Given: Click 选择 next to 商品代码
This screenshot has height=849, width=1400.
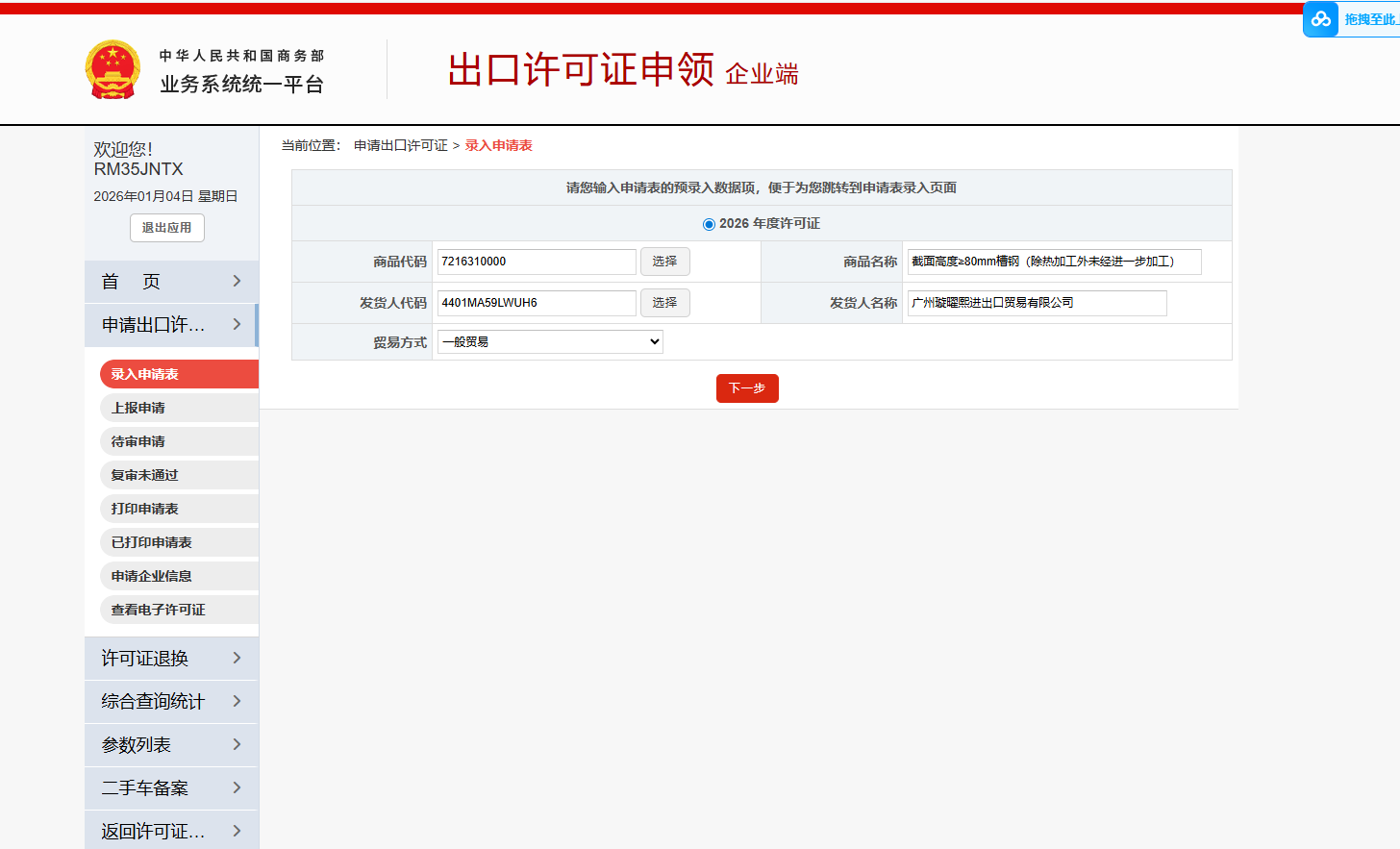Looking at the screenshot, I should (664, 262).
